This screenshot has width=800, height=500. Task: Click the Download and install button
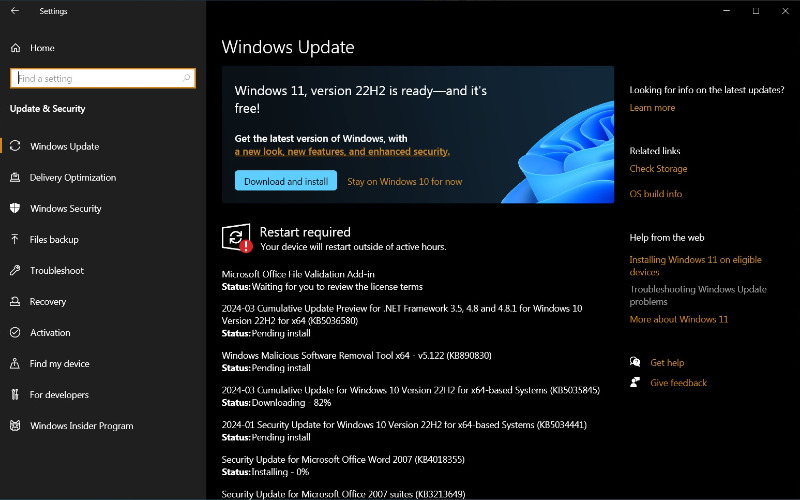point(286,181)
